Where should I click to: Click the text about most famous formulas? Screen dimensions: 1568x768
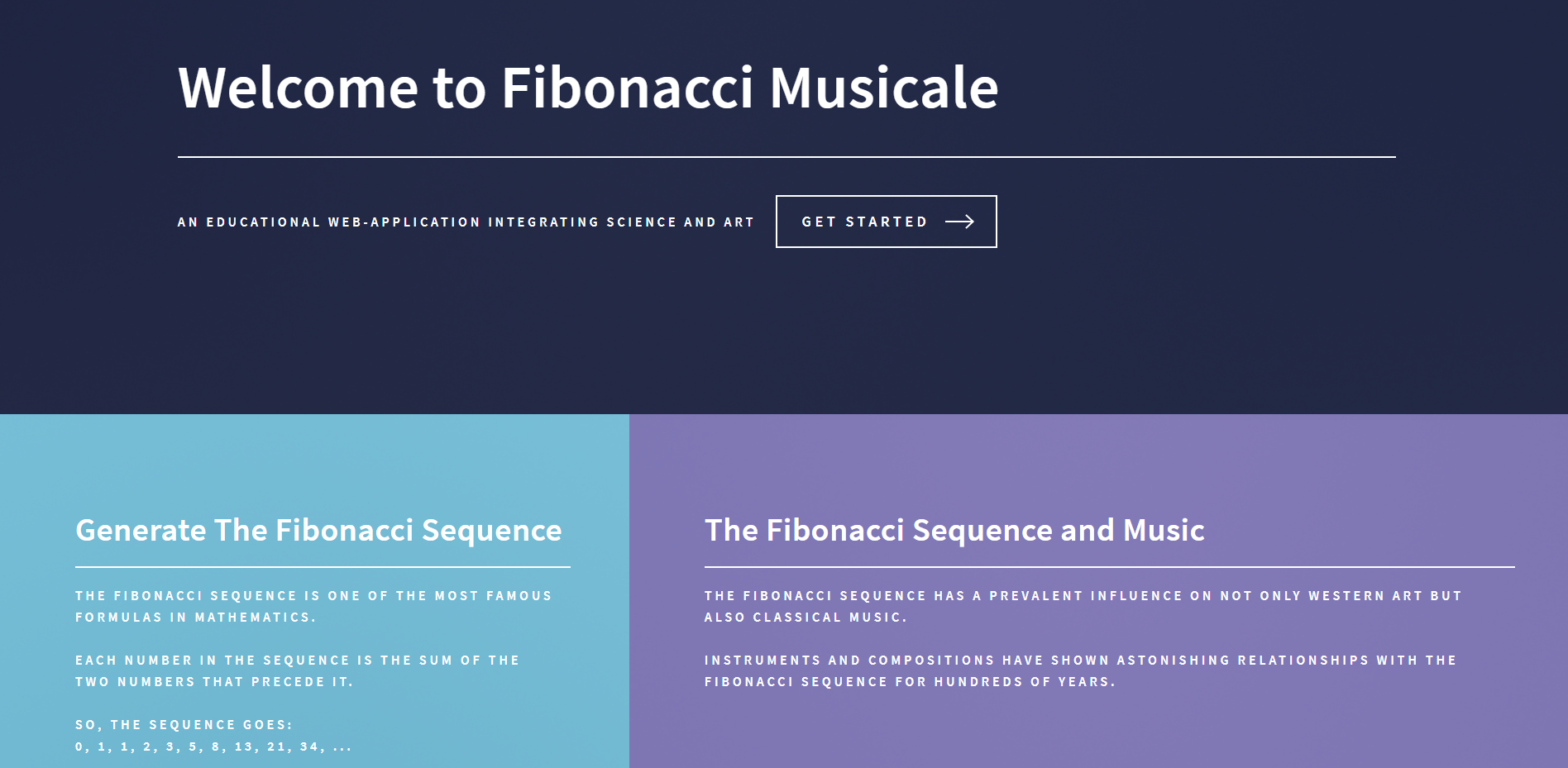click(313, 605)
